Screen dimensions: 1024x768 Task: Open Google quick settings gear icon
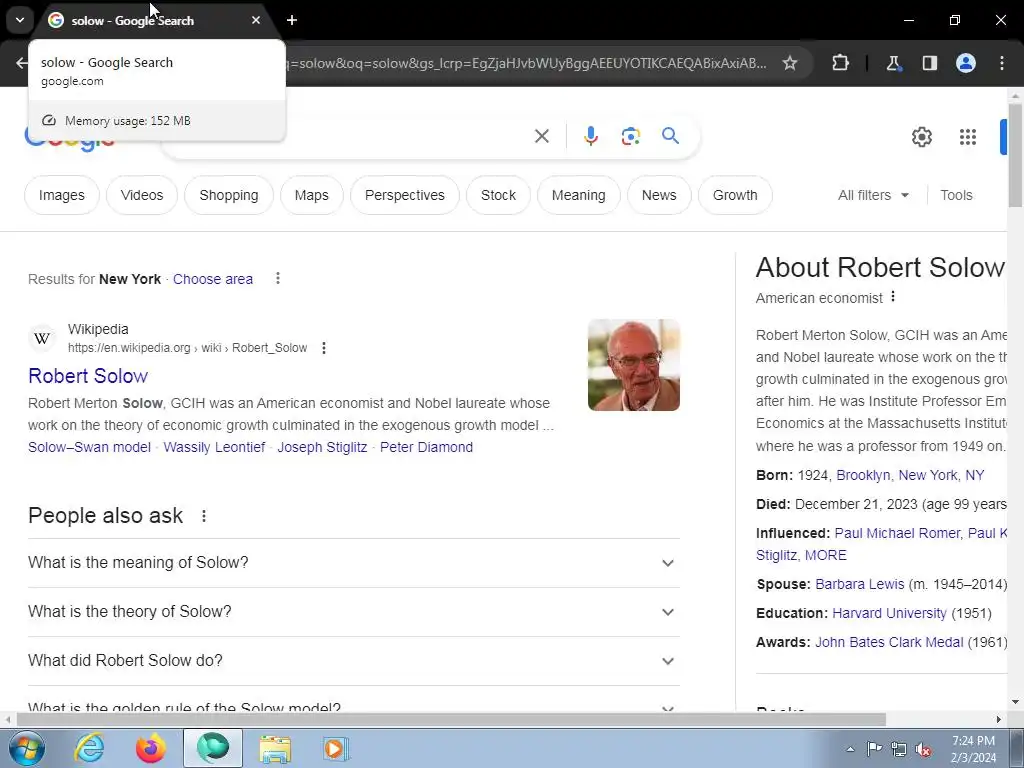pyautogui.click(x=921, y=136)
